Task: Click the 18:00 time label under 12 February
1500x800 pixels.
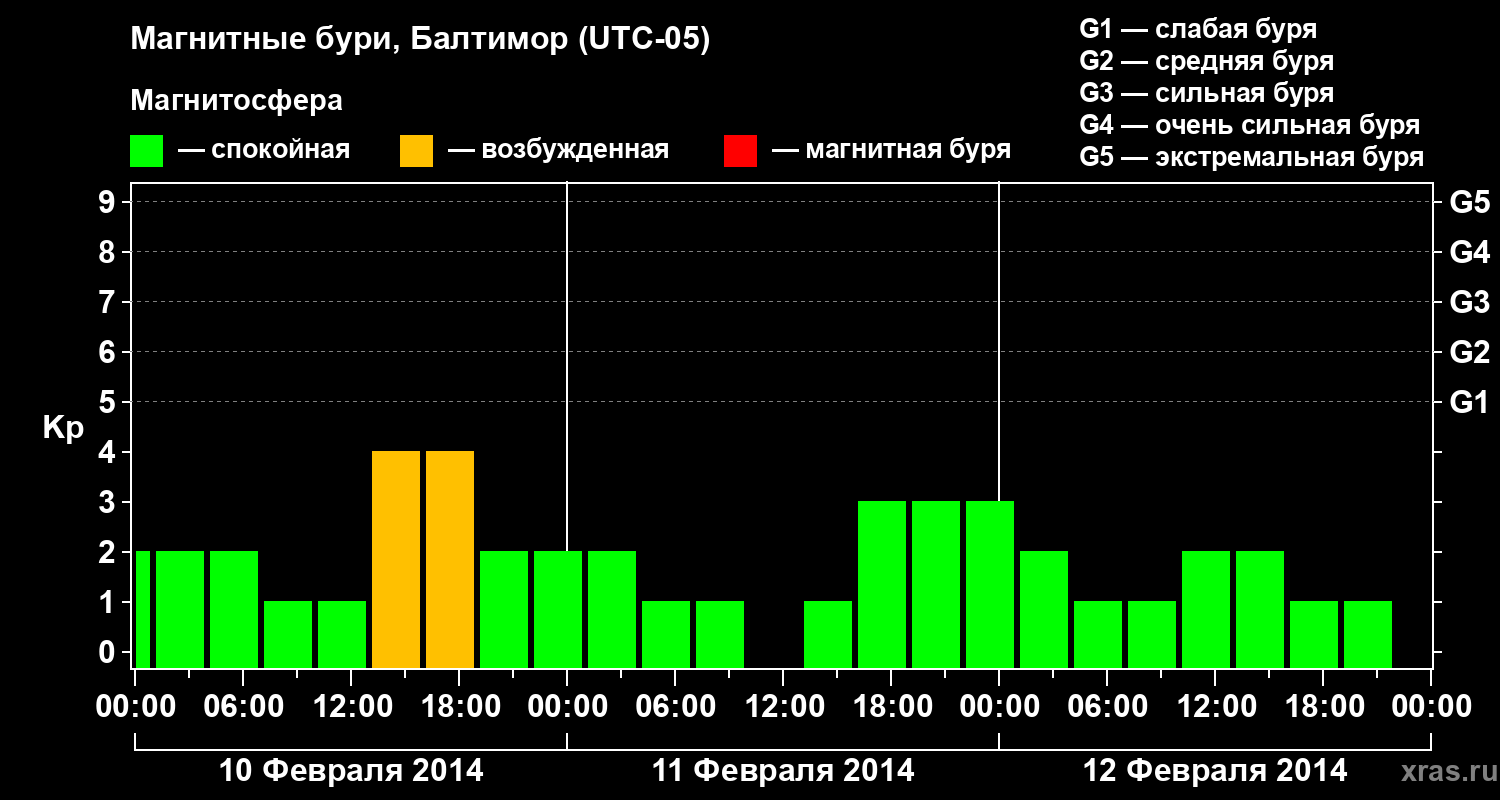Action: (x=1323, y=706)
